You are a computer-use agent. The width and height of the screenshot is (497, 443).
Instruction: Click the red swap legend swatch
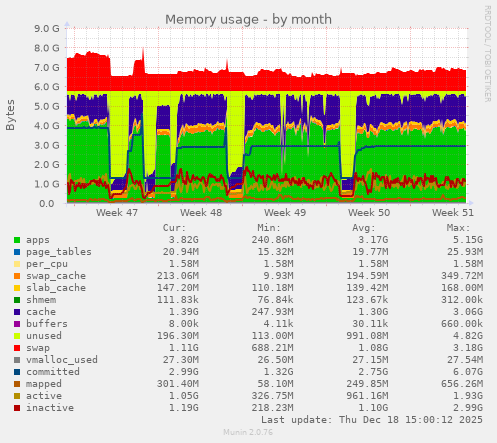17,348
